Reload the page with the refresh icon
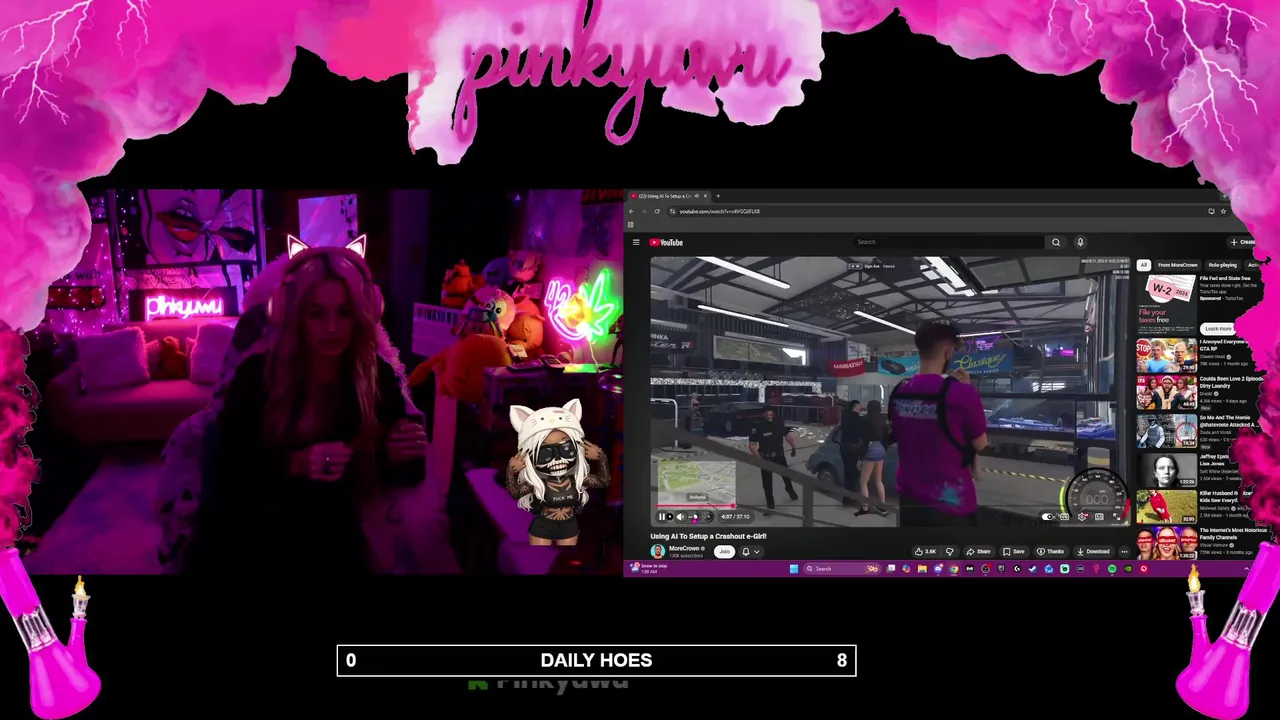Viewport: 1280px width, 720px height. click(657, 211)
